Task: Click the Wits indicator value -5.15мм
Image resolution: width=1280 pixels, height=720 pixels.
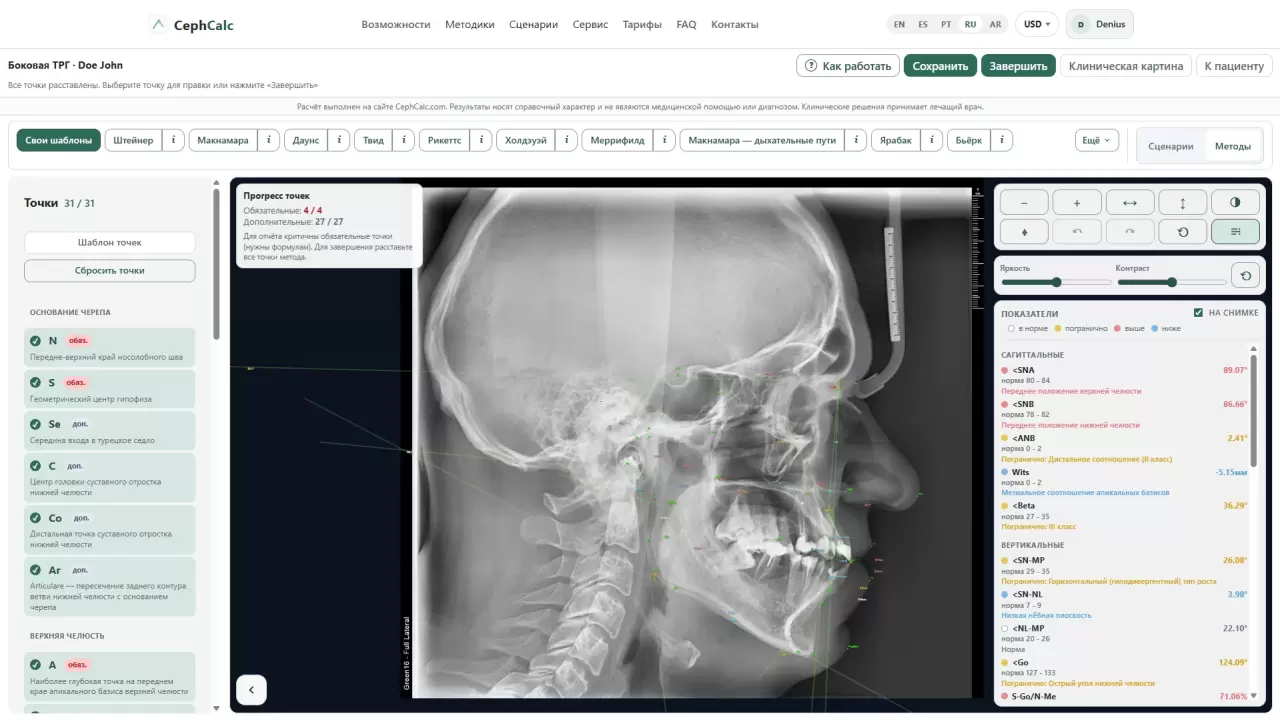Action: pos(1231,472)
